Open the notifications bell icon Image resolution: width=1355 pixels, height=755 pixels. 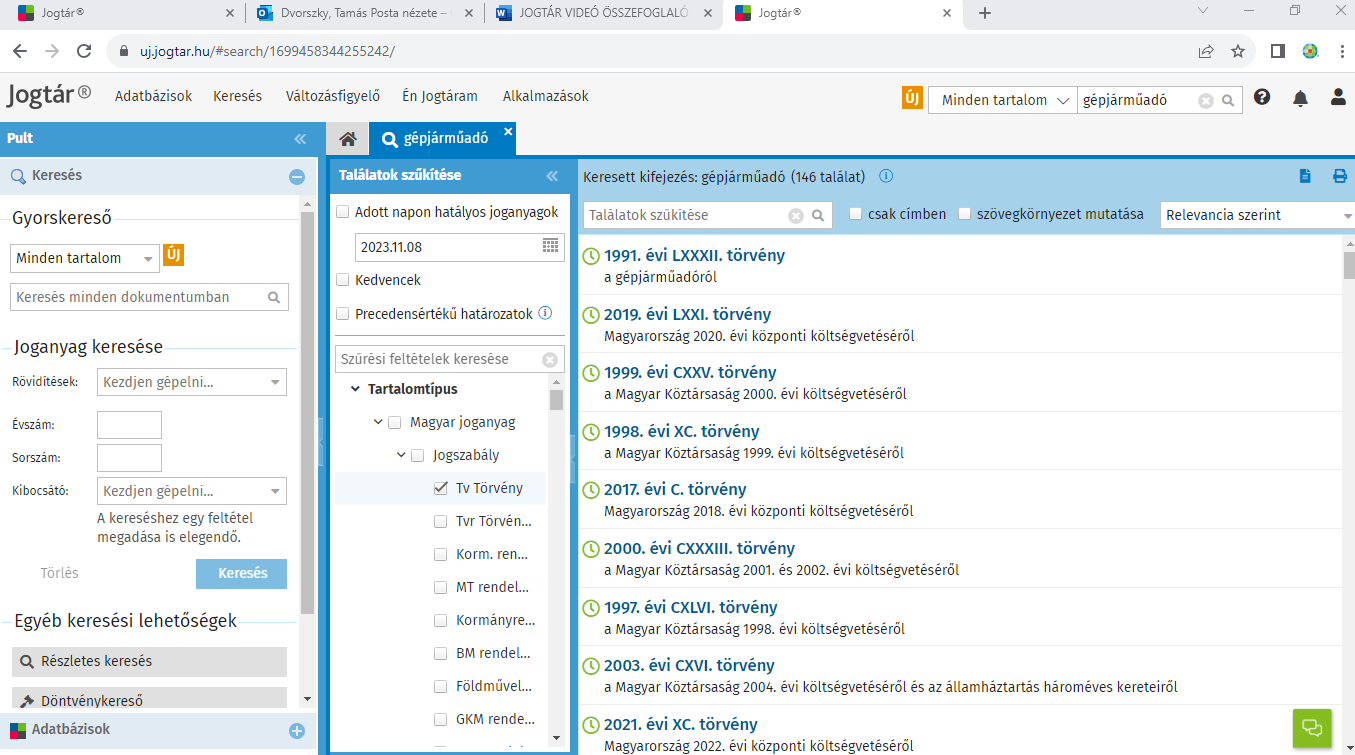(x=1300, y=98)
